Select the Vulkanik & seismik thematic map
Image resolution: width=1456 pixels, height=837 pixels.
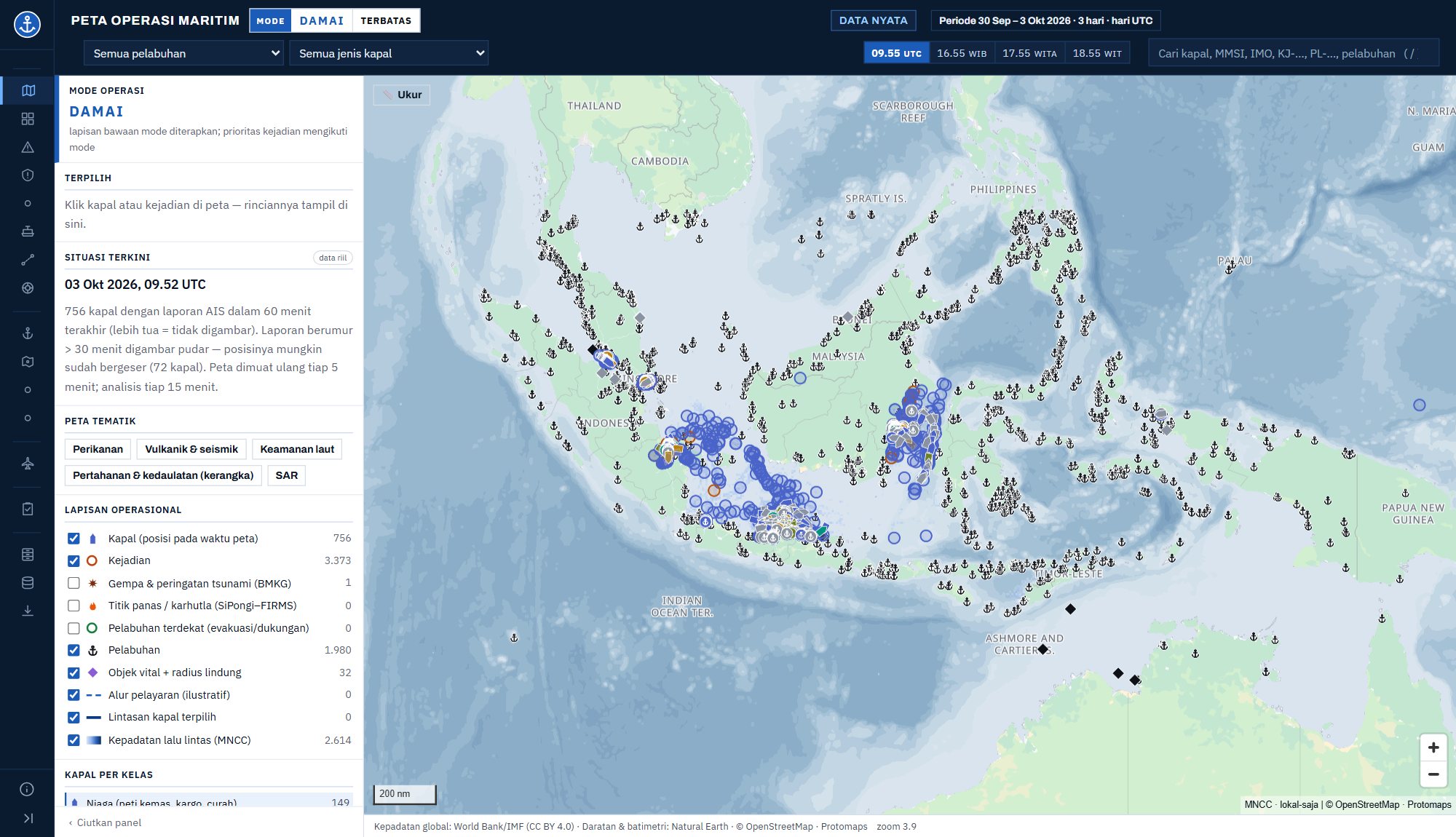[191, 449]
